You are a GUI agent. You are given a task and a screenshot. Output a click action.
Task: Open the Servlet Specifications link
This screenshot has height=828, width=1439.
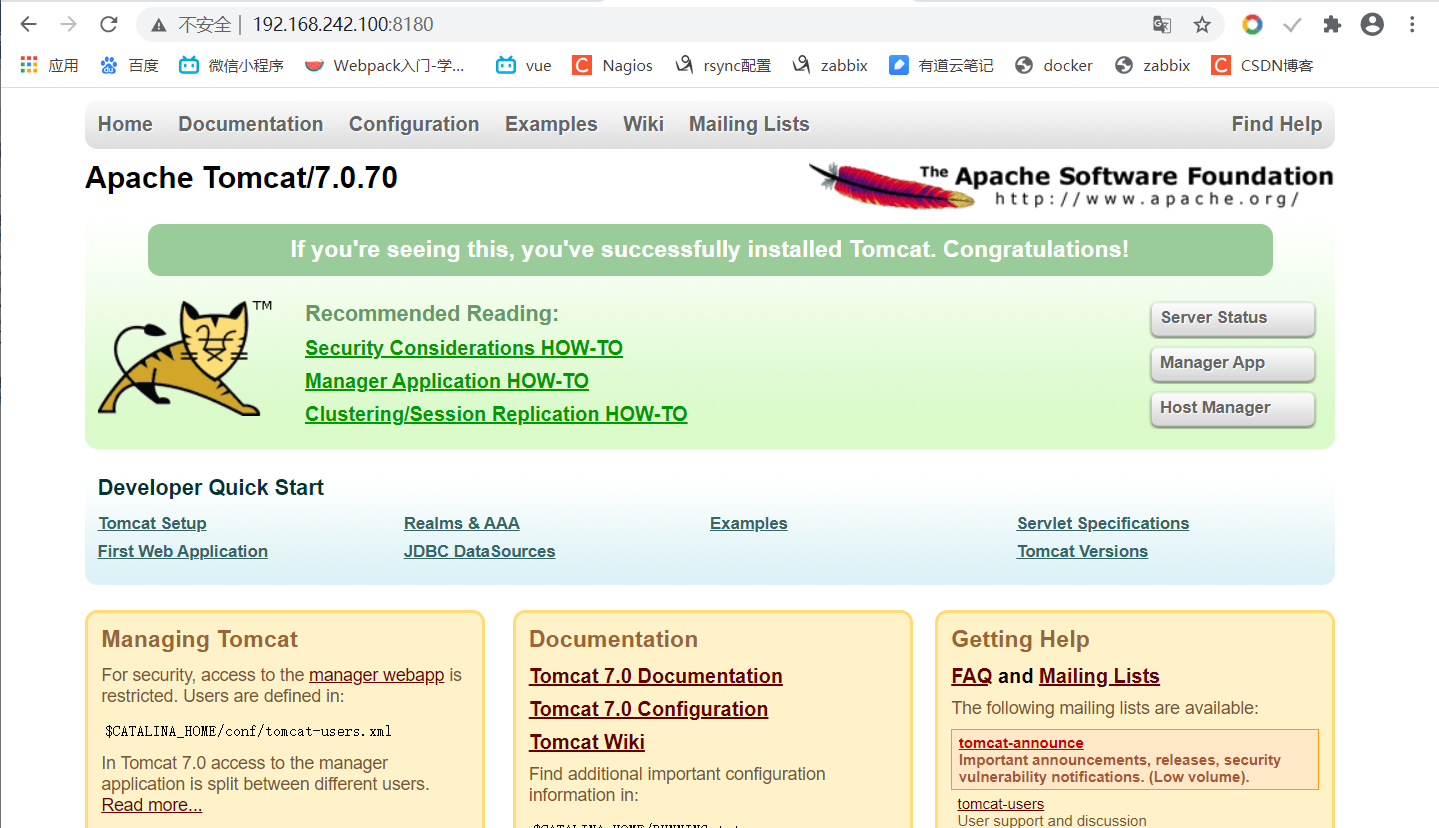(x=1103, y=523)
